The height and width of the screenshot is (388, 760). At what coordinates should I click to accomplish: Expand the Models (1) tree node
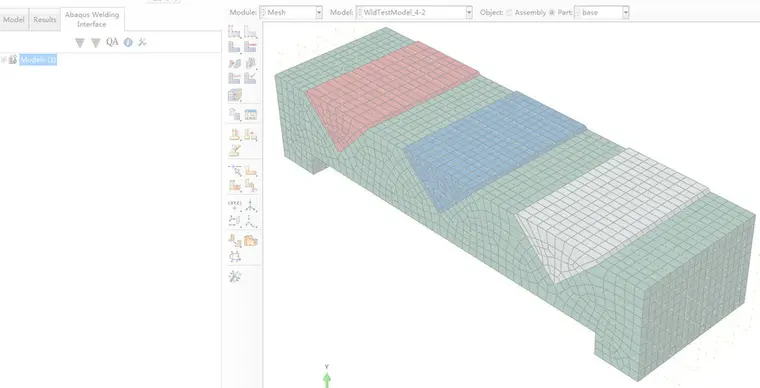(x=3, y=60)
